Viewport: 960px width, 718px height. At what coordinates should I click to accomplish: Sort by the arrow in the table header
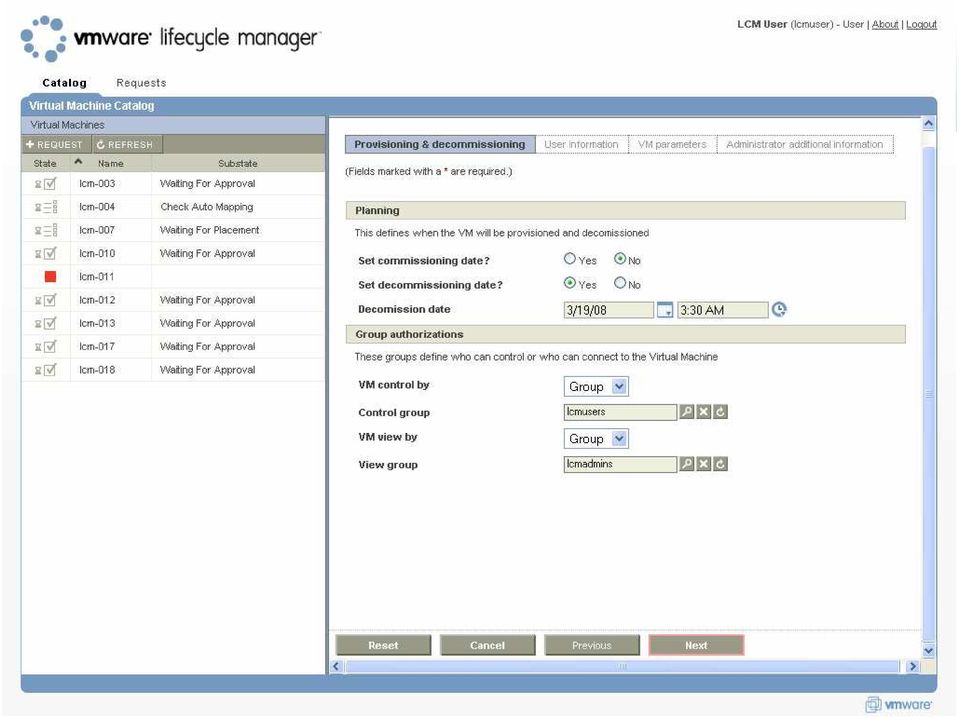[x=78, y=162]
